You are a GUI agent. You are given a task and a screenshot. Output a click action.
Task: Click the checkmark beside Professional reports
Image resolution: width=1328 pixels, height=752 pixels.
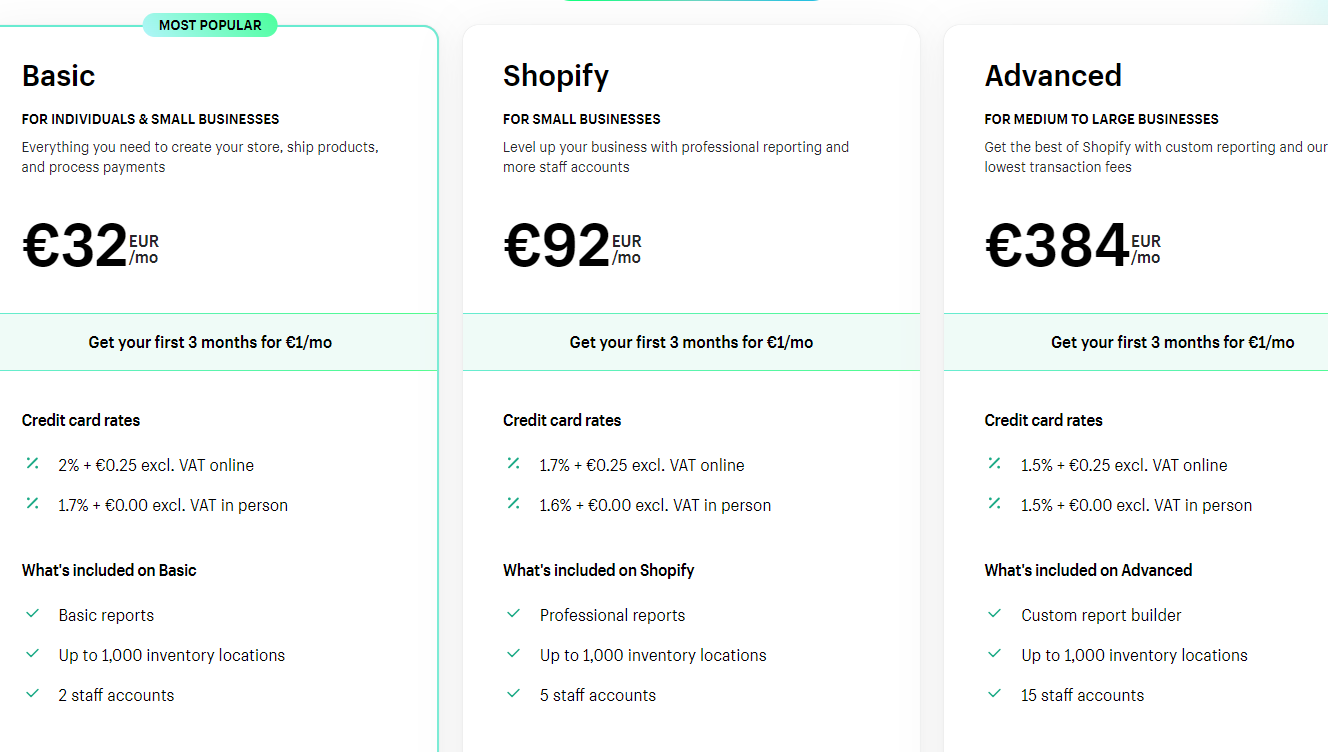514,614
